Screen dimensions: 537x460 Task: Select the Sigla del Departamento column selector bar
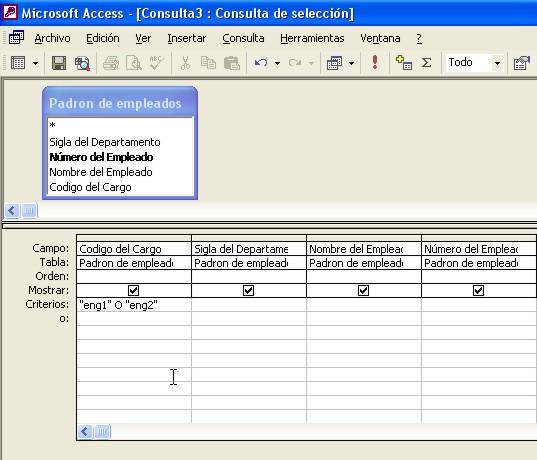[x=249, y=238]
